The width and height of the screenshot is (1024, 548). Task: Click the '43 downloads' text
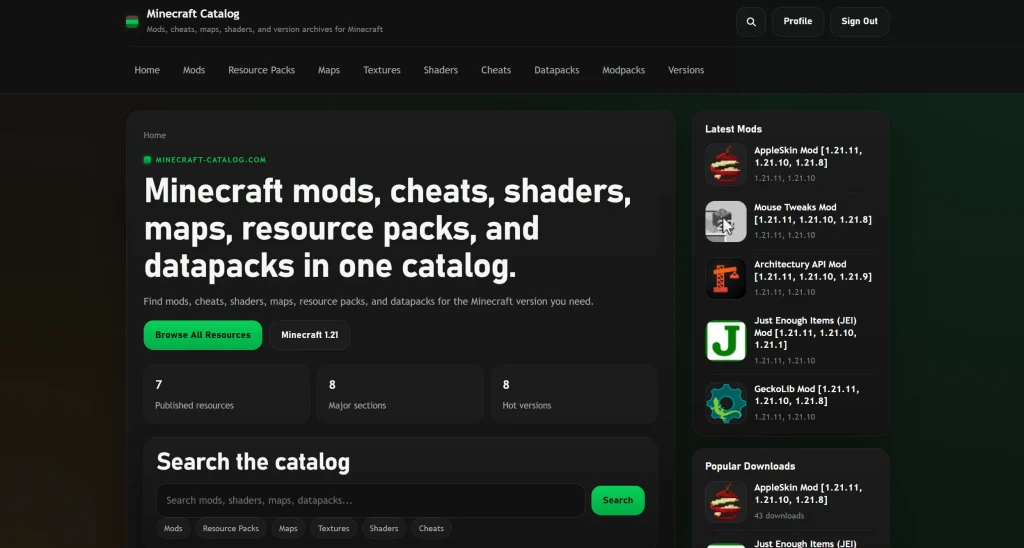pyautogui.click(x=779, y=516)
